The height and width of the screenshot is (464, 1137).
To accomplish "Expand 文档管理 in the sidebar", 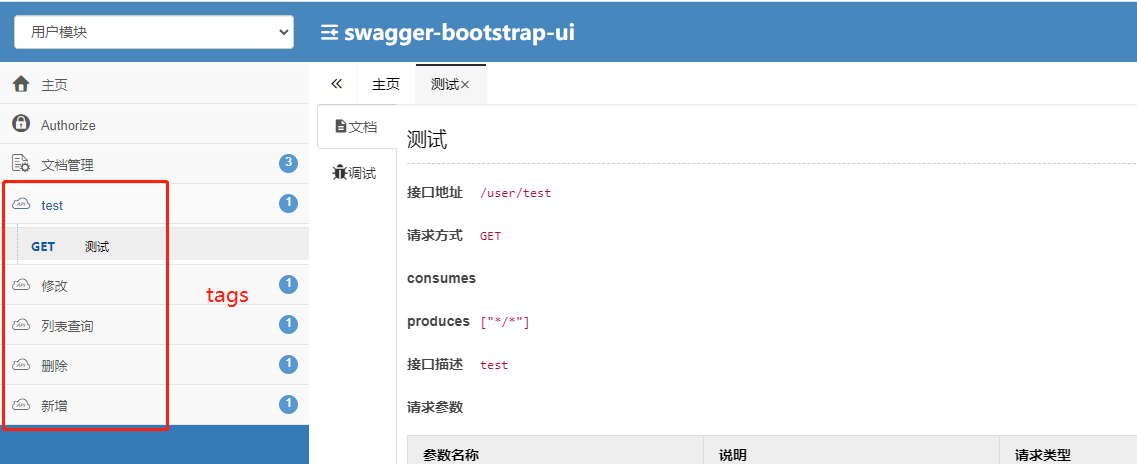I will [x=154, y=164].
